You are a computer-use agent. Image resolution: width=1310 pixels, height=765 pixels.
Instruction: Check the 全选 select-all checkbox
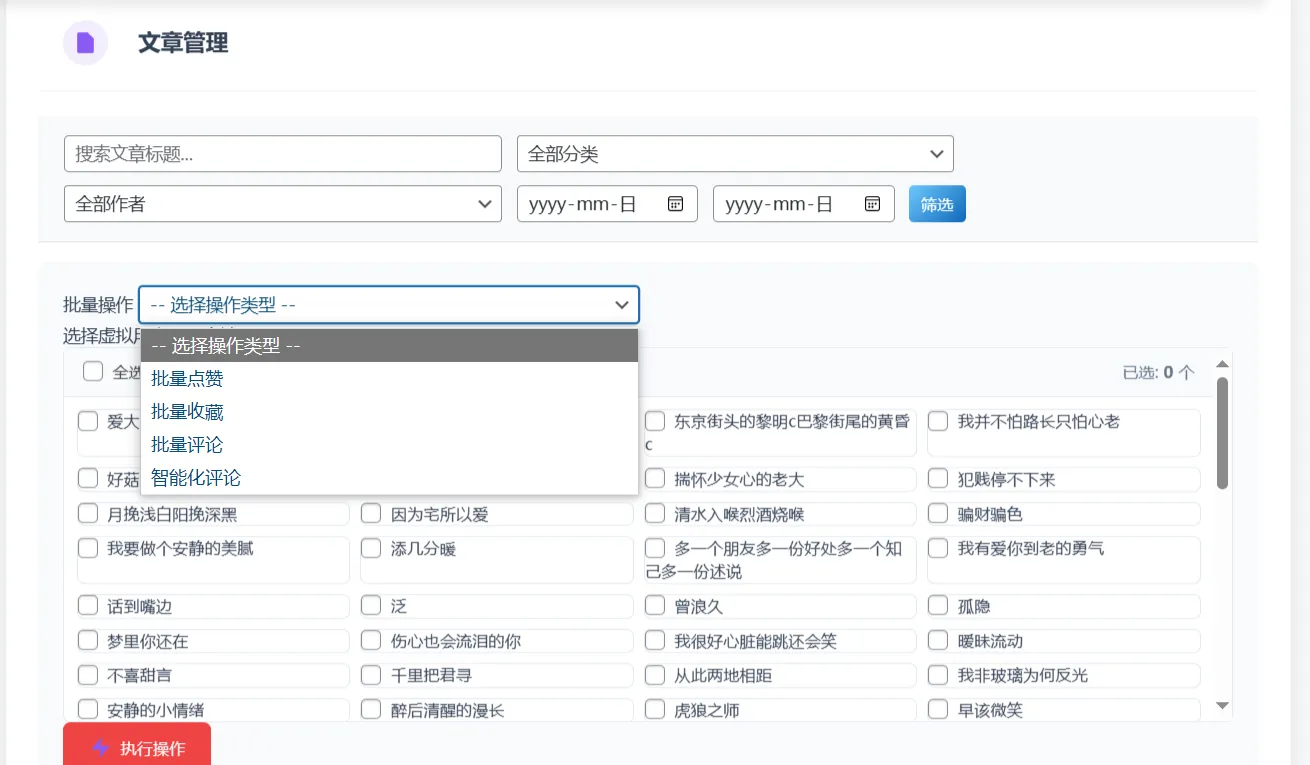click(93, 371)
